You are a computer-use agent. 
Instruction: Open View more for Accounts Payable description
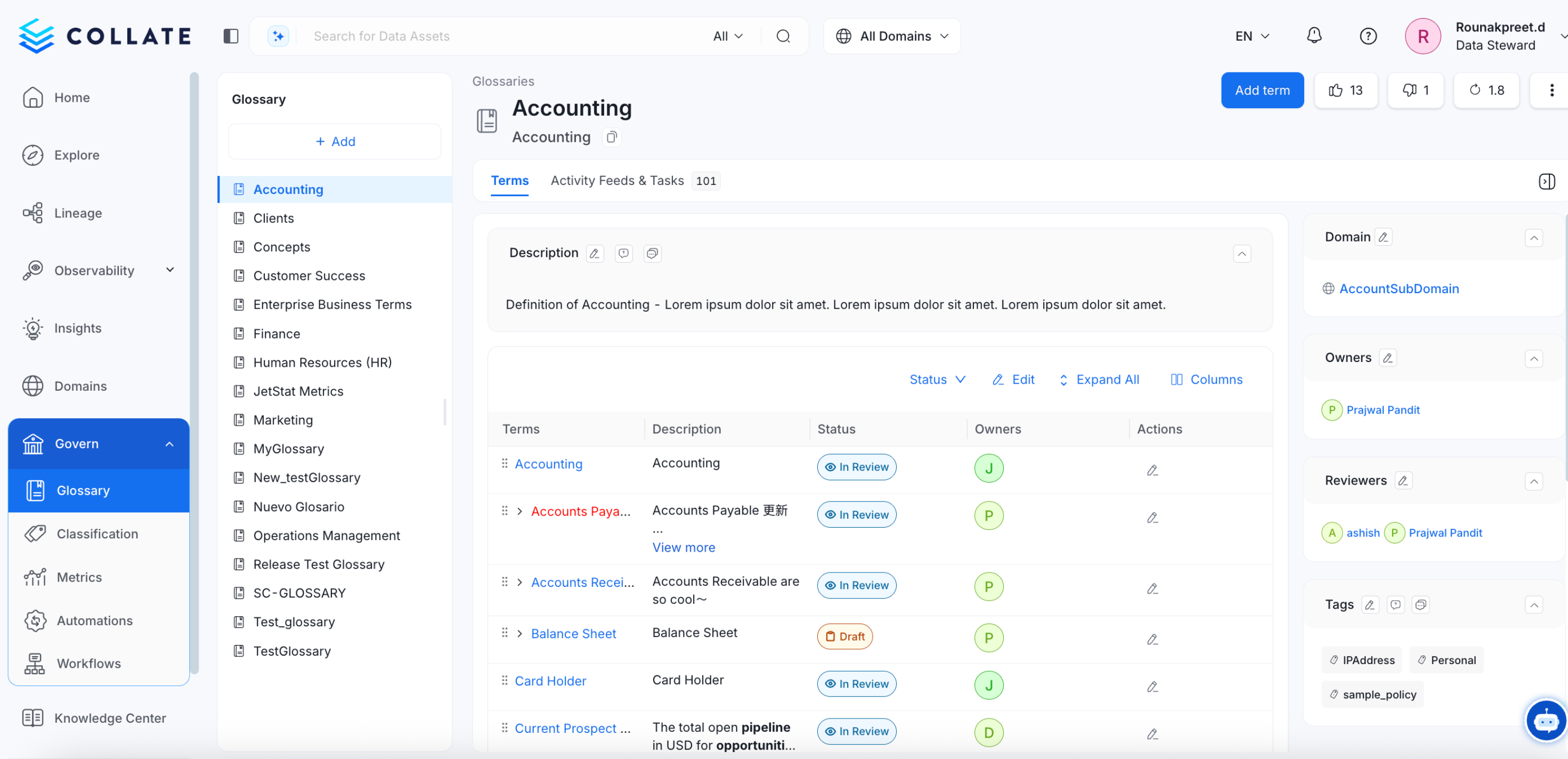[x=684, y=547]
